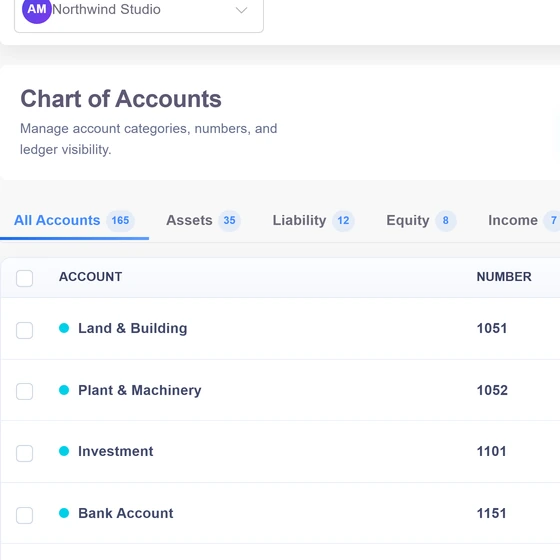The image size is (560, 560).
Task: Open the Plant & Machinery account
Action: click(x=140, y=390)
